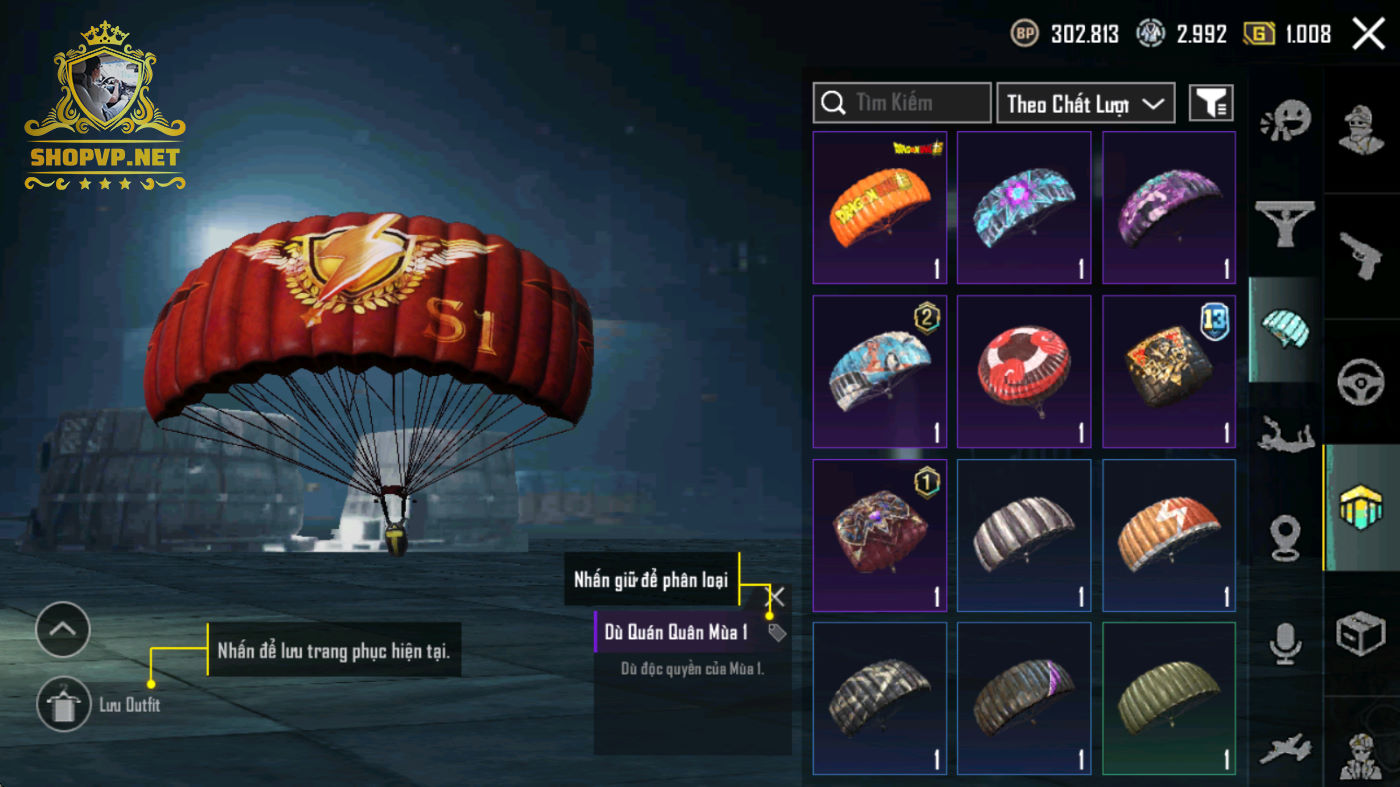Click in the Tìm Kiếm search field
Image resolution: width=1400 pixels, height=787 pixels.
(902, 103)
